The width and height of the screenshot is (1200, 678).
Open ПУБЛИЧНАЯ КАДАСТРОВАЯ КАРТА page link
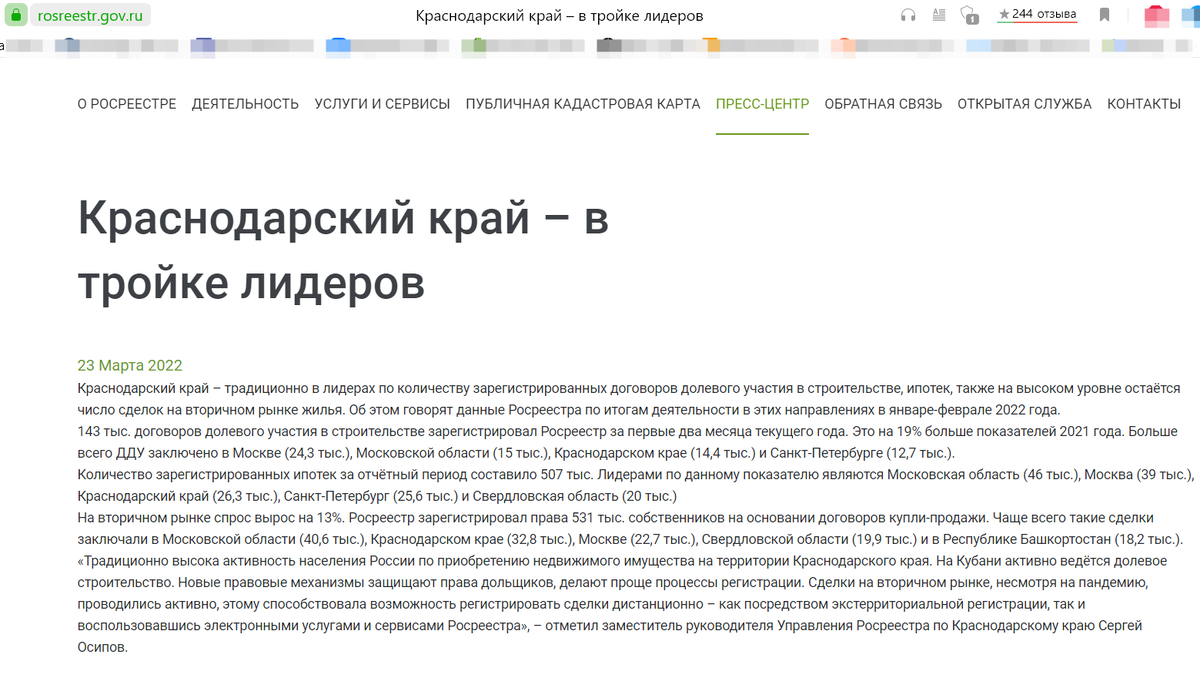[x=582, y=103]
